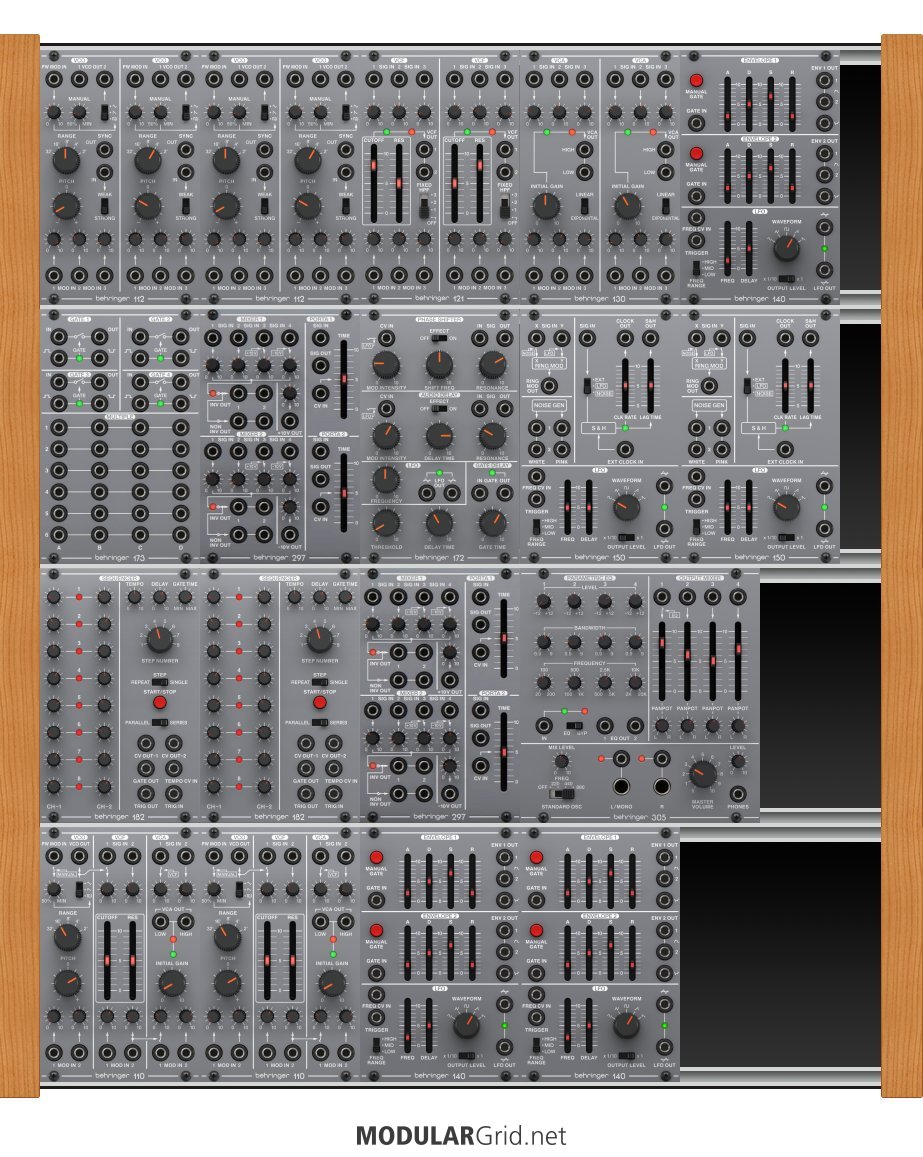This screenshot has width=923, height=1157.
Task: Click the Parametric EQ IN jack
Action: pos(545,725)
